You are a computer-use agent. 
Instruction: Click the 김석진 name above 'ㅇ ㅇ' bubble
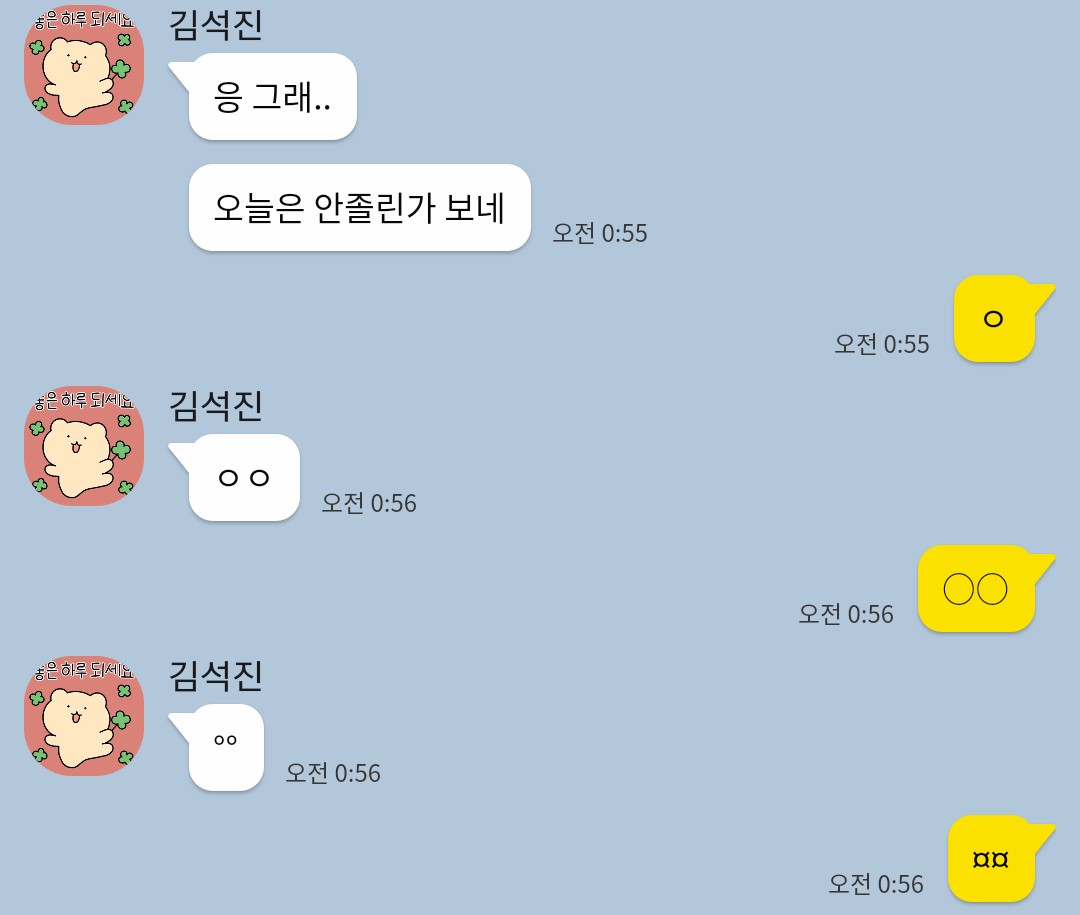[x=216, y=406]
